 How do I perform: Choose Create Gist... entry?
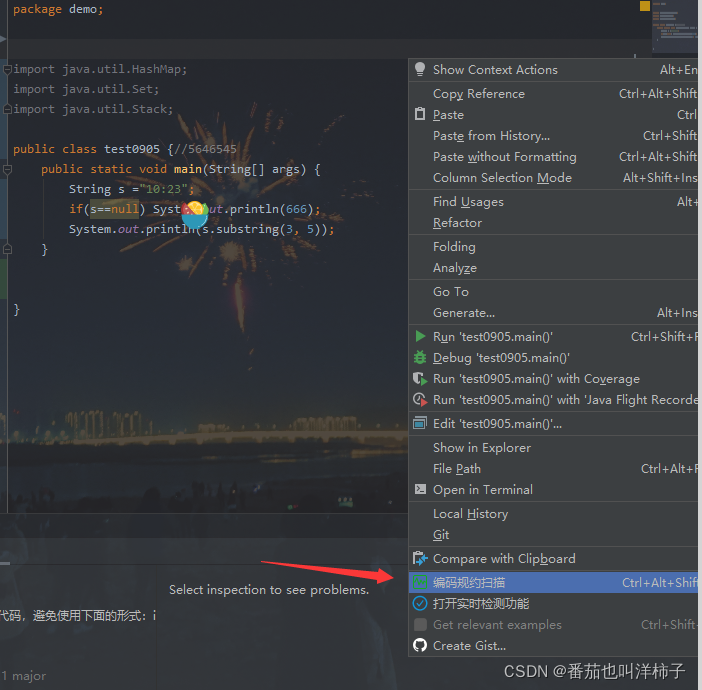tap(553, 646)
